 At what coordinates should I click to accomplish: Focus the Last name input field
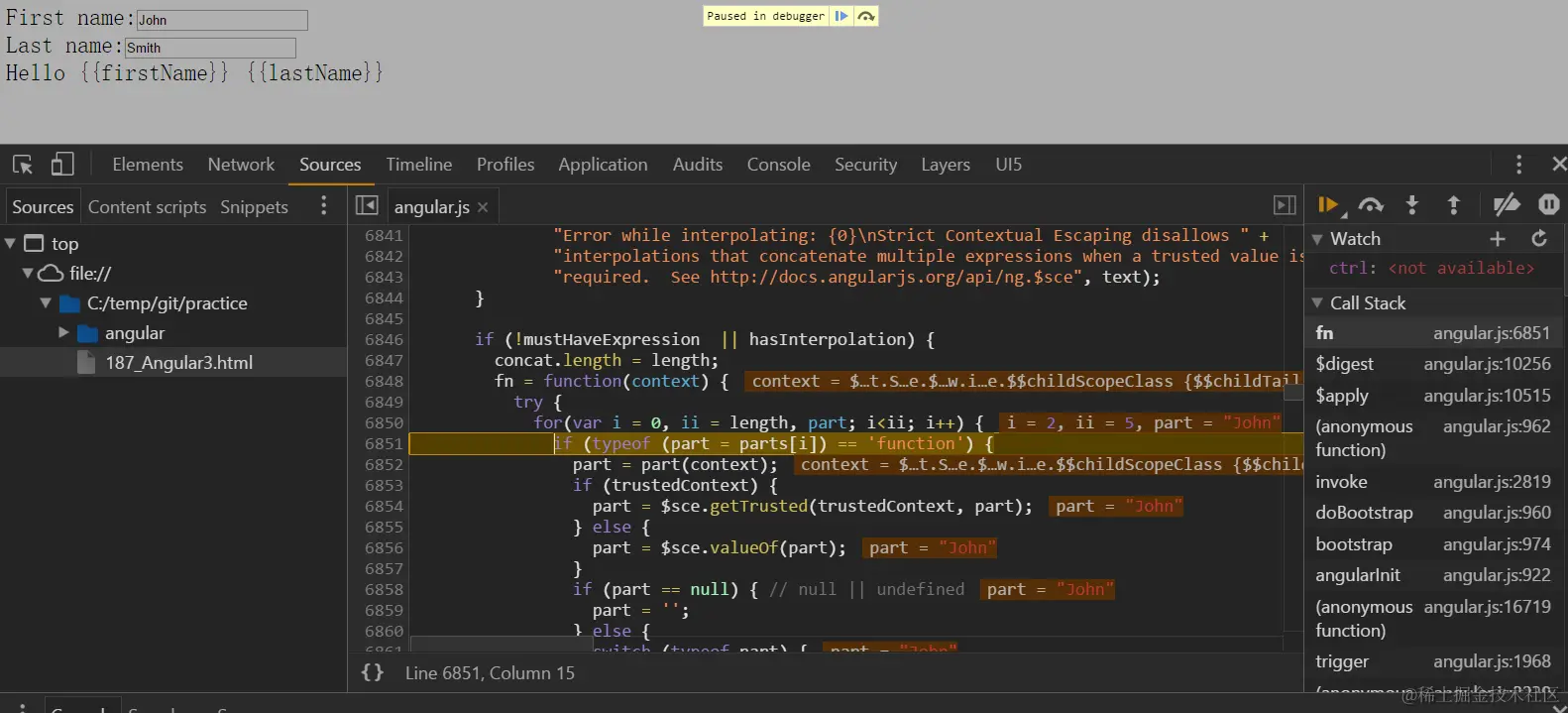pos(210,48)
